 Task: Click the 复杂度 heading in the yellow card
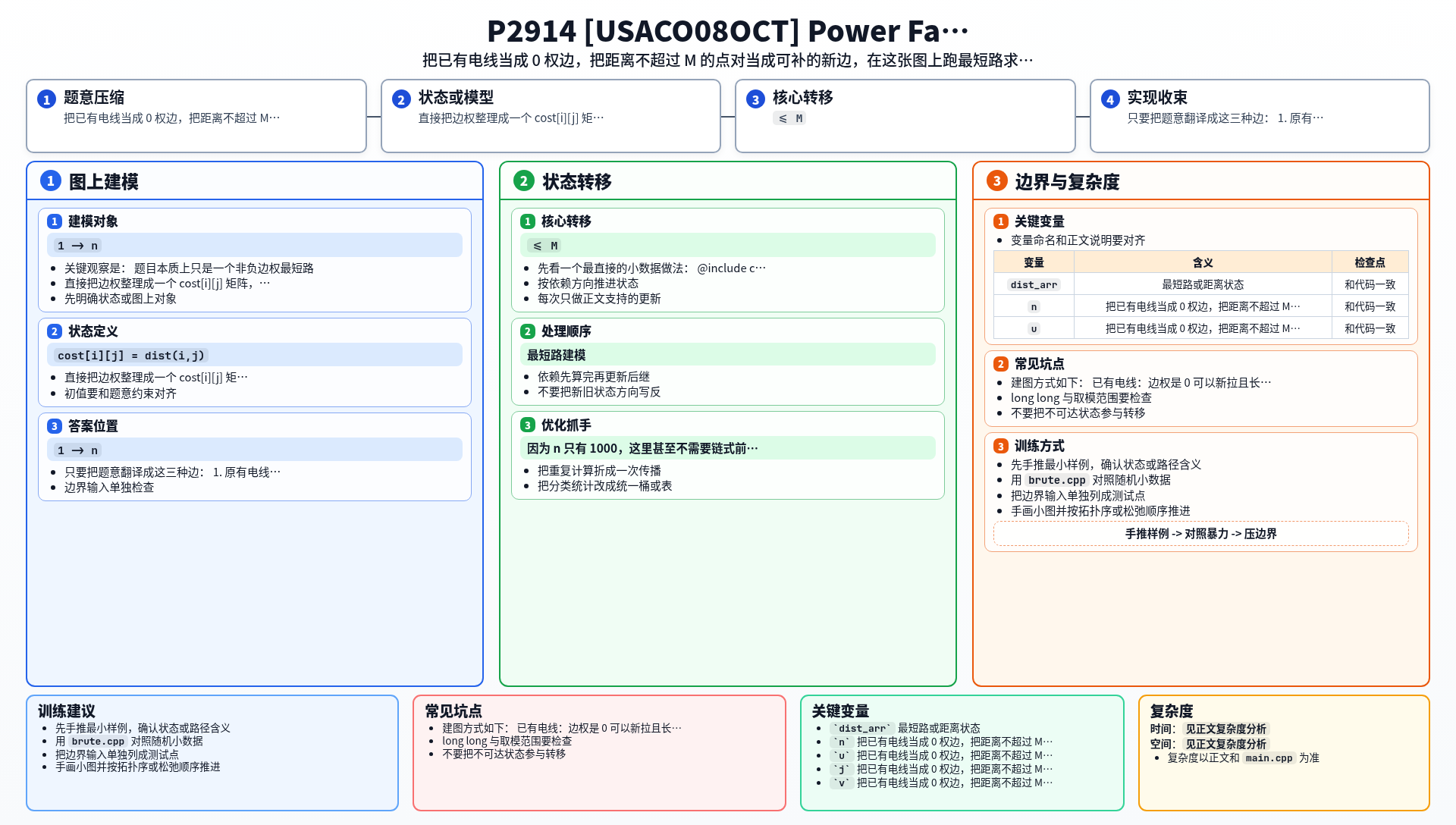pyautogui.click(x=1172, y=711)
